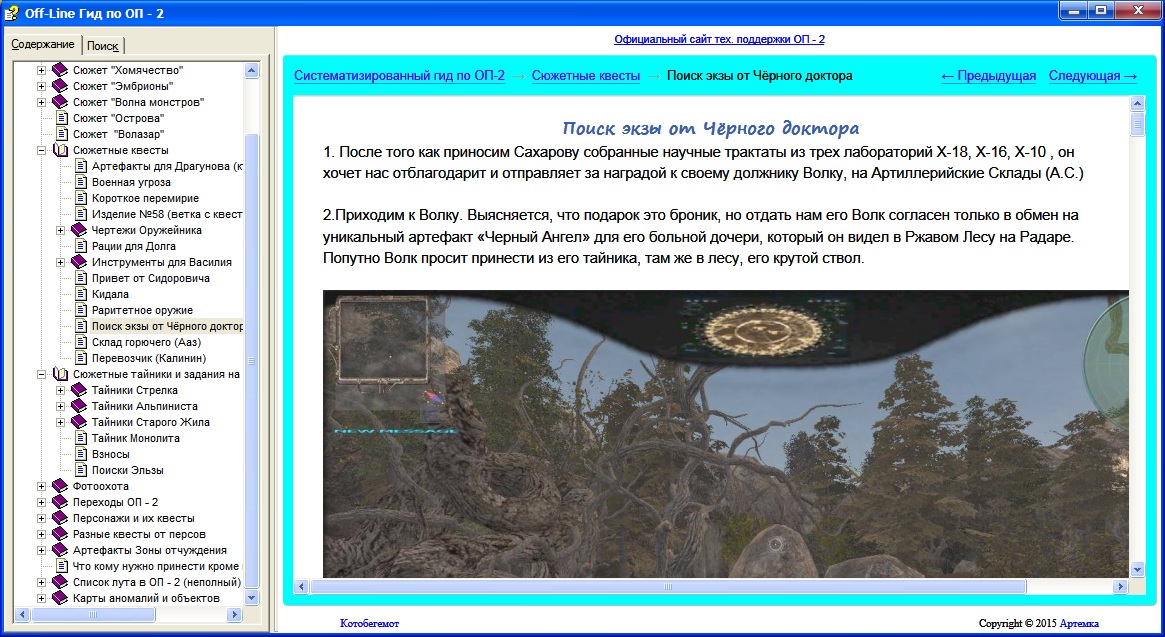Click book icon of Персонажи и их квесты
This screenshot has width=1165, height=637.
click(60, 518)
